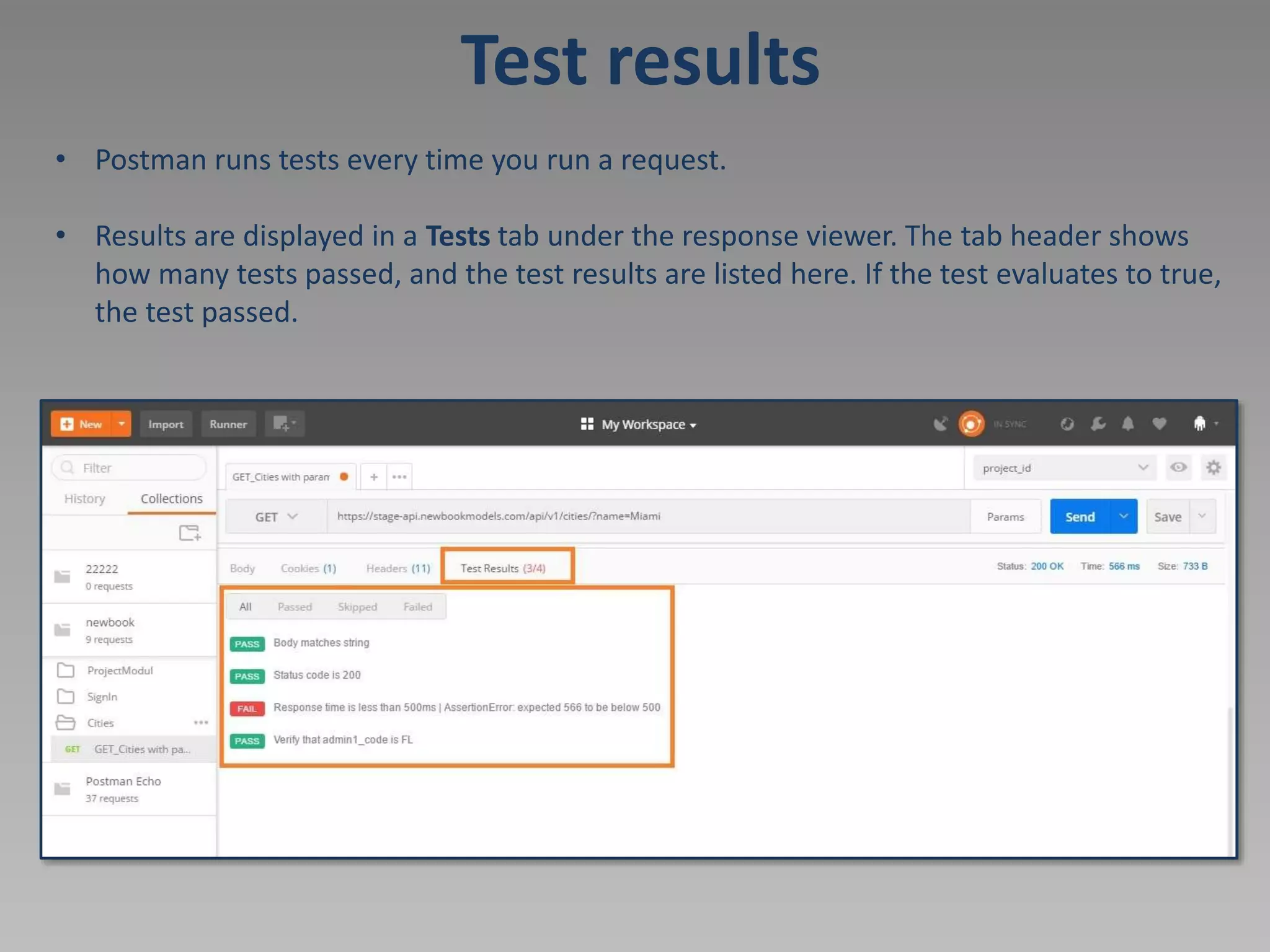Click the Runner button
Viewport: 1270px width, 952px height.
pyautogui.click(x=228, y=424)
